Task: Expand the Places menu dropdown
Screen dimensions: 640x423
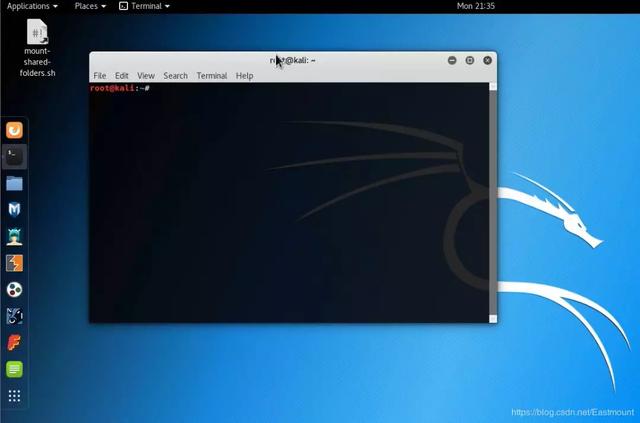Action: pos(90,6)
